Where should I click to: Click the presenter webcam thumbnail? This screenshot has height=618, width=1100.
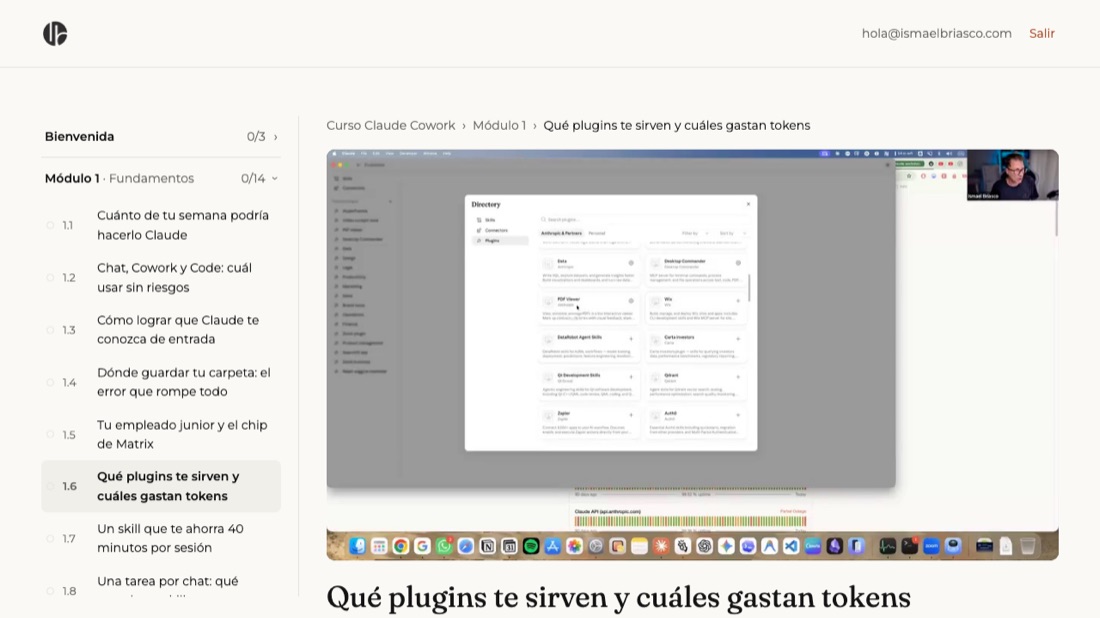coord(1012,175)
